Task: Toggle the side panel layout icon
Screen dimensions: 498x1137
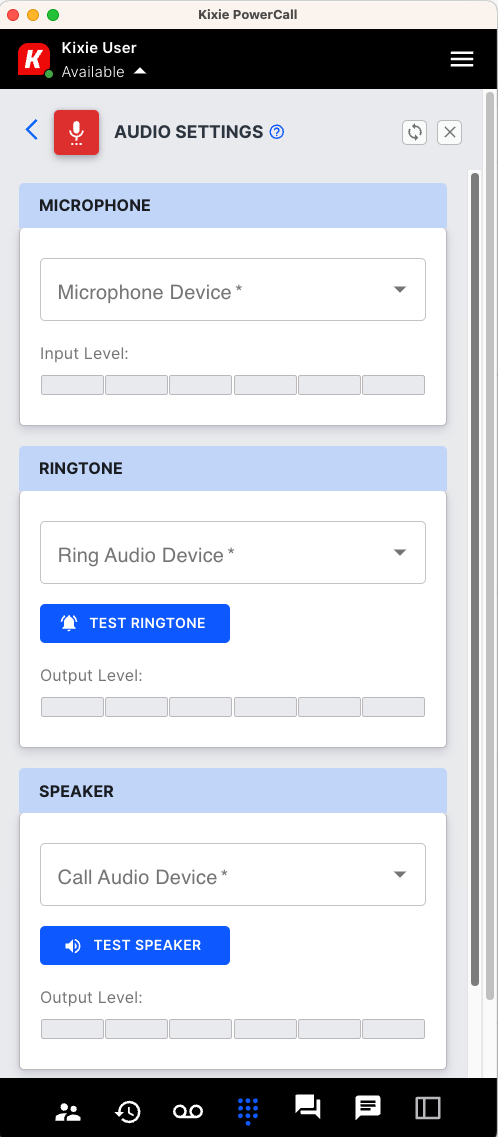Action: [x=428, y=1108]
